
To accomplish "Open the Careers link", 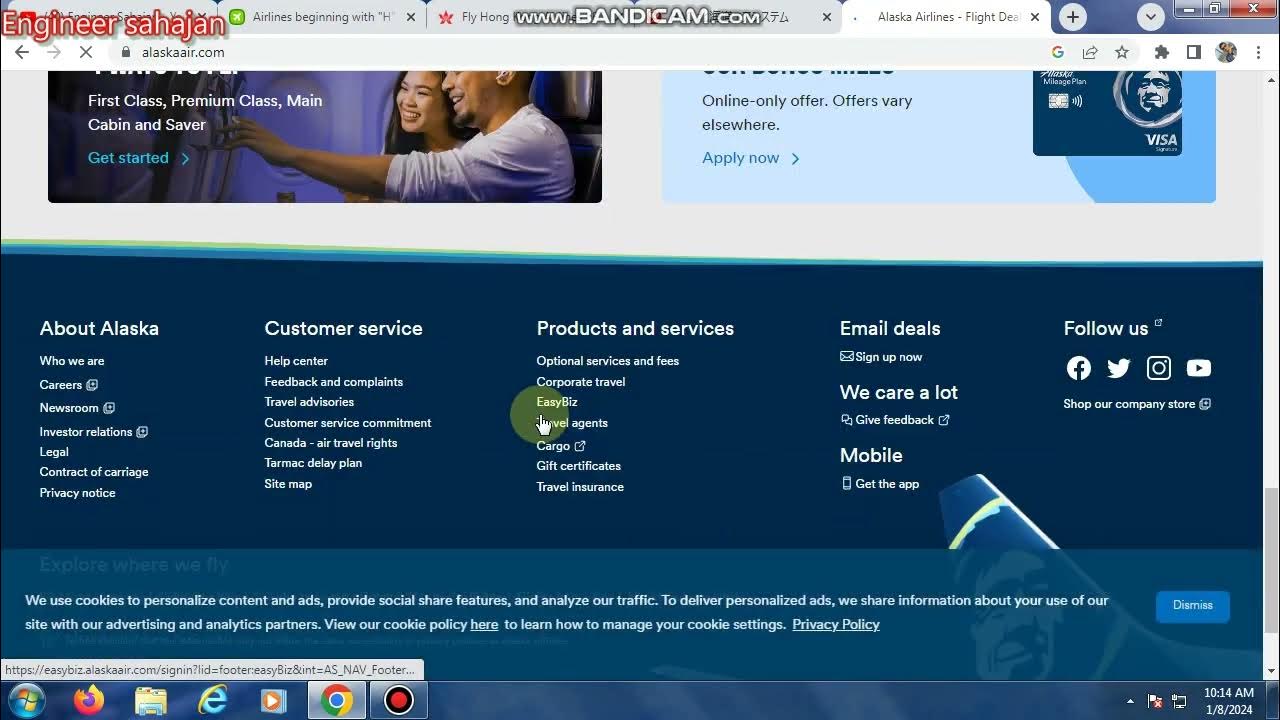I will pyautogui.click(x=68, y=385).
